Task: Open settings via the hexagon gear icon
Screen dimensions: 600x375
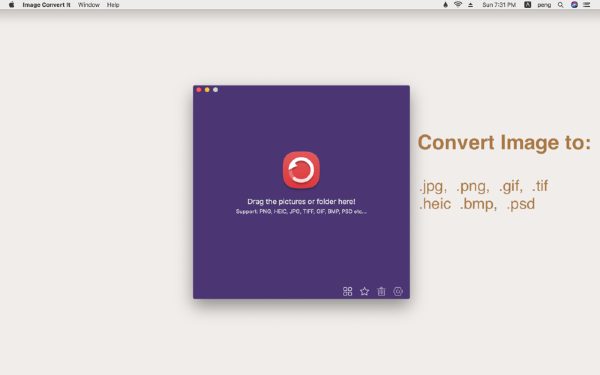Action: point(398,292)
